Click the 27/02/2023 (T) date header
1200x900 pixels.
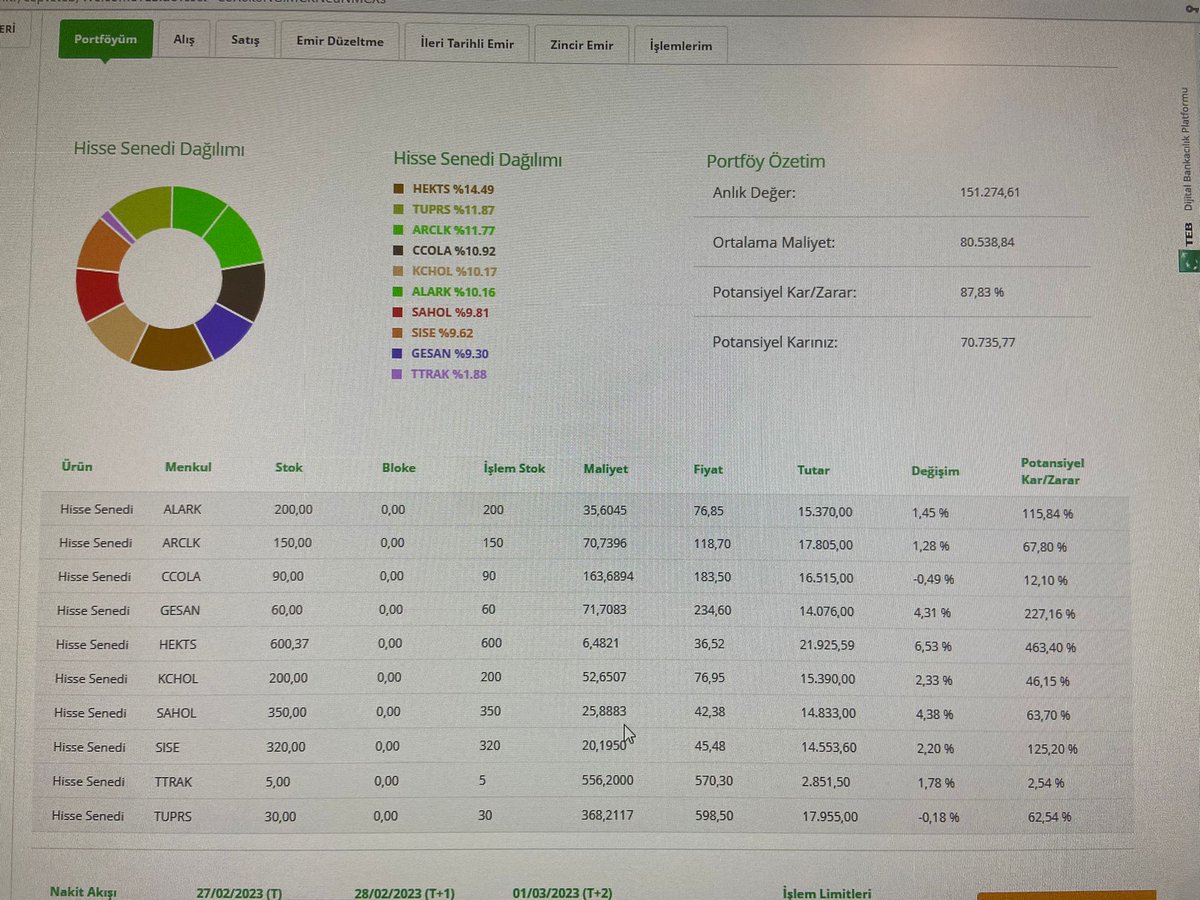(x=239, y=892)
